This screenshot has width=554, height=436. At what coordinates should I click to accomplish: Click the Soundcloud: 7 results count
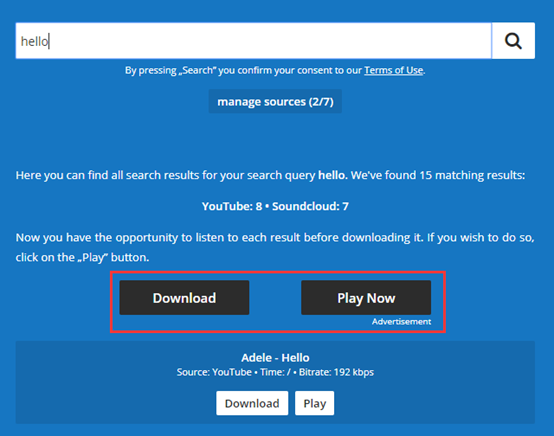click(x=310, y=206)
